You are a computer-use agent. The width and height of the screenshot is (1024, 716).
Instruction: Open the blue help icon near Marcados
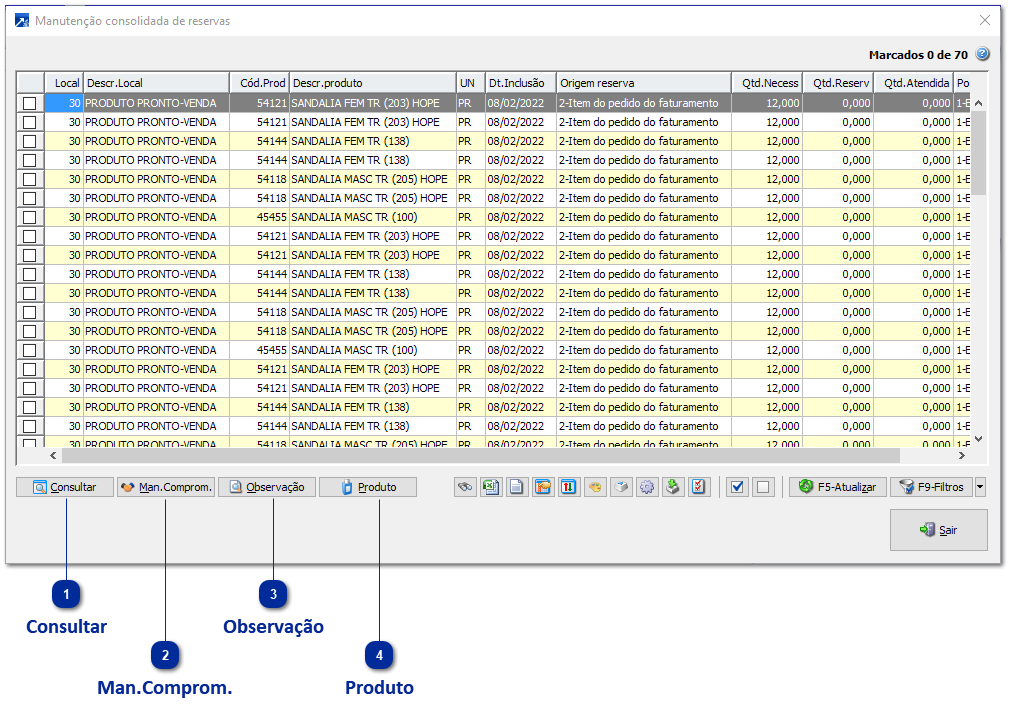[982, 55]
